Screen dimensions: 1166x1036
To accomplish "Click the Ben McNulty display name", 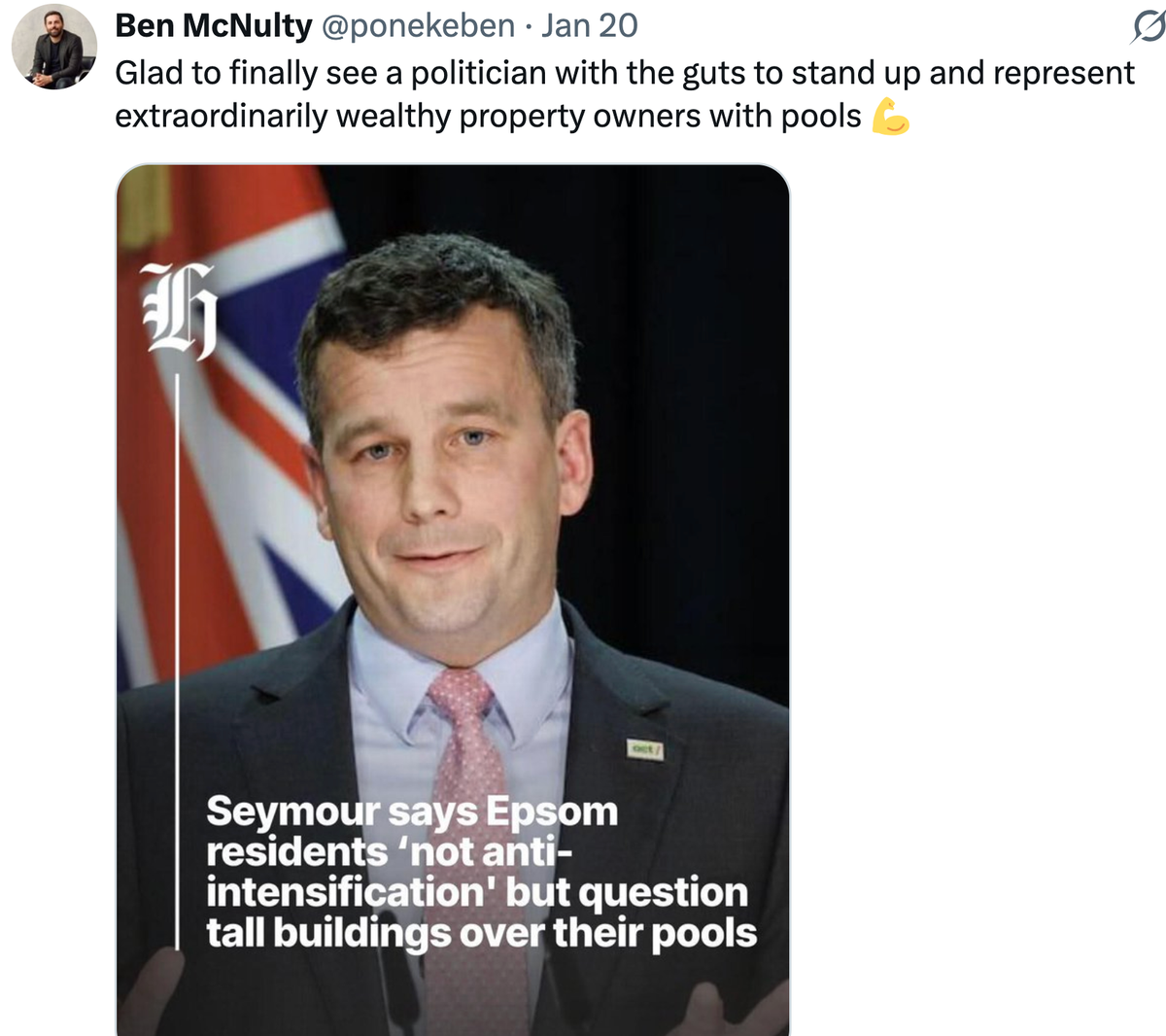I will click(x=213, y=25).
